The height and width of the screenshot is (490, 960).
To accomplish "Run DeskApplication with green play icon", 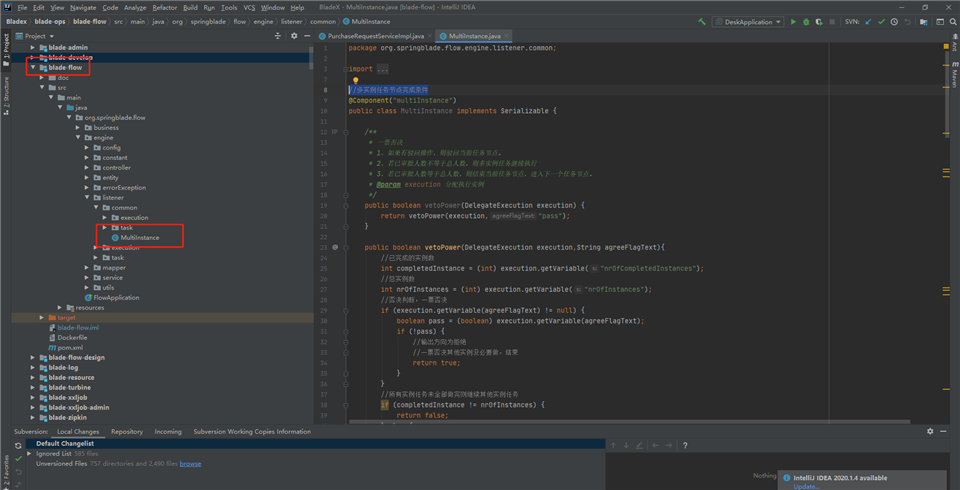I will coord(793,21).
